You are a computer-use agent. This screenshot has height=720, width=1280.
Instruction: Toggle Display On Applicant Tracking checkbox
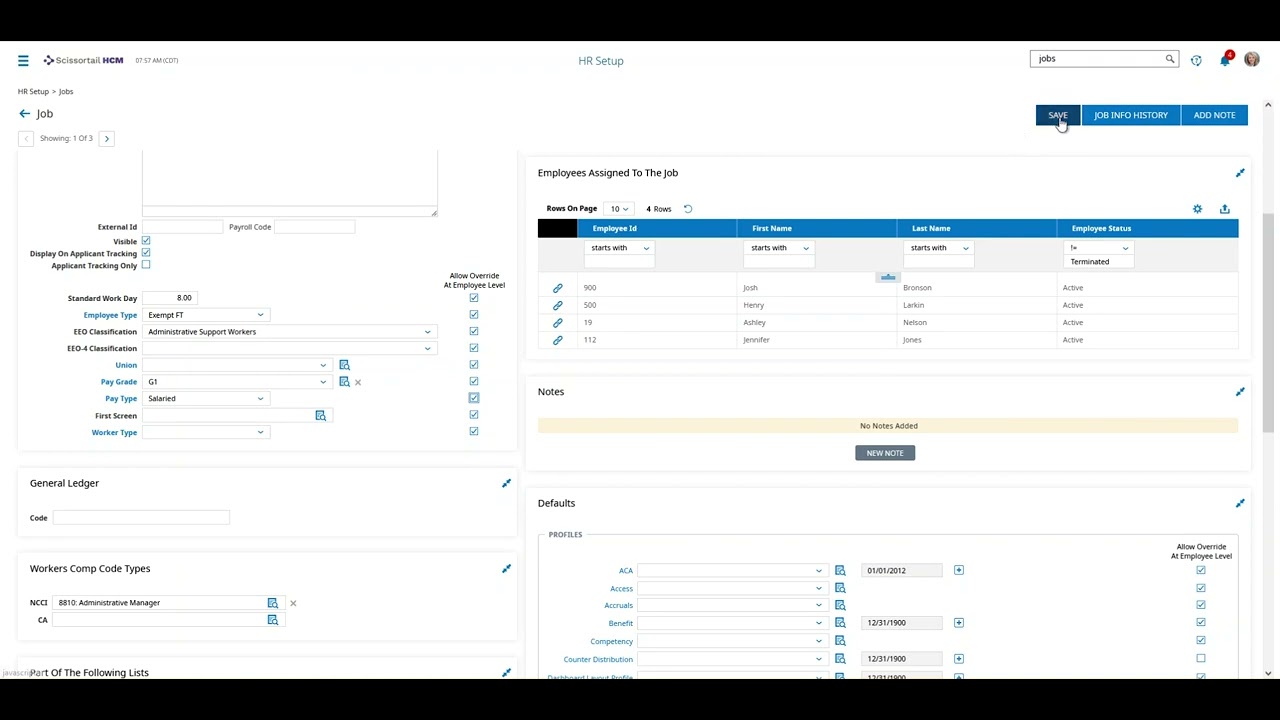146,253
